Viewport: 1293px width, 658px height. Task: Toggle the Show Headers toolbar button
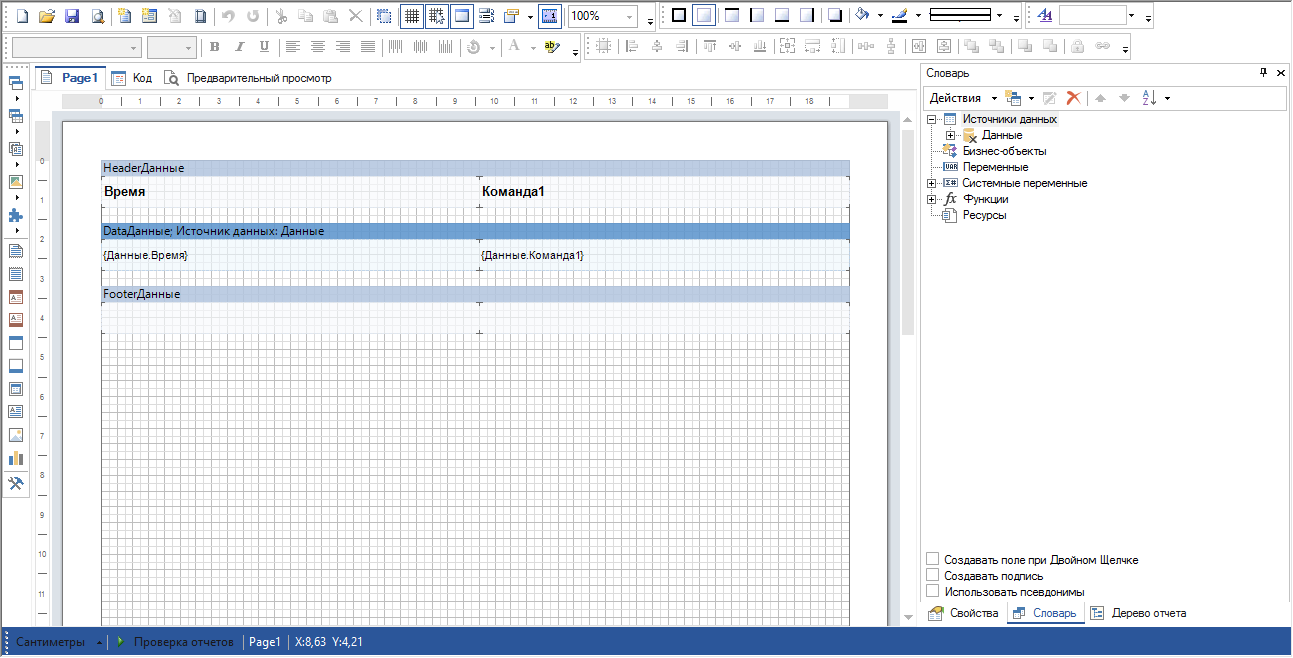461,16
